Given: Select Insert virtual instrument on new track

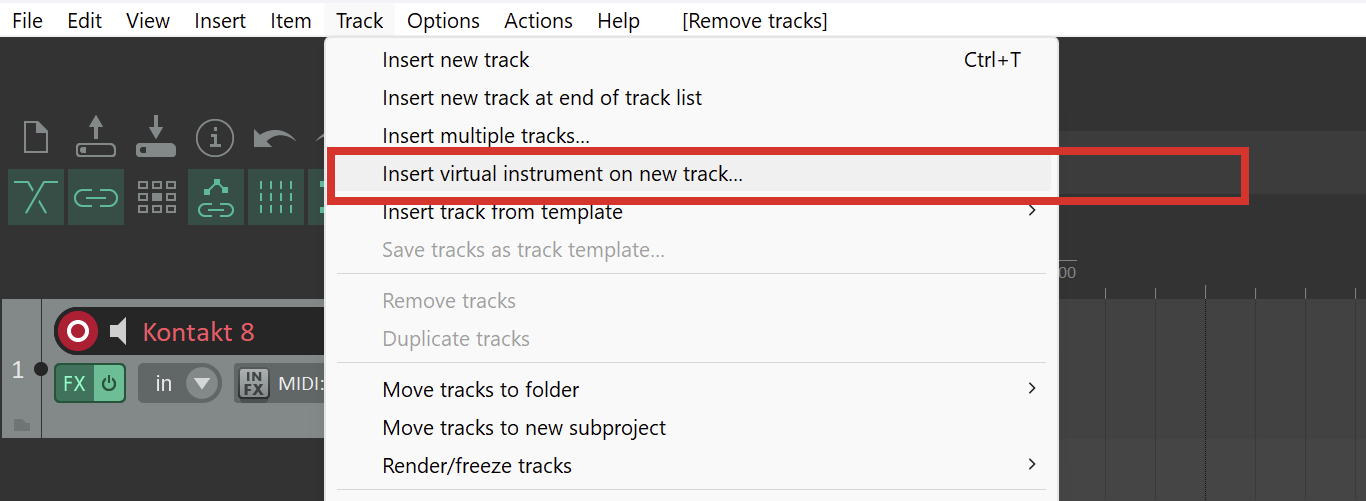Looking at the screenshot, I should [x=562, y=174].
